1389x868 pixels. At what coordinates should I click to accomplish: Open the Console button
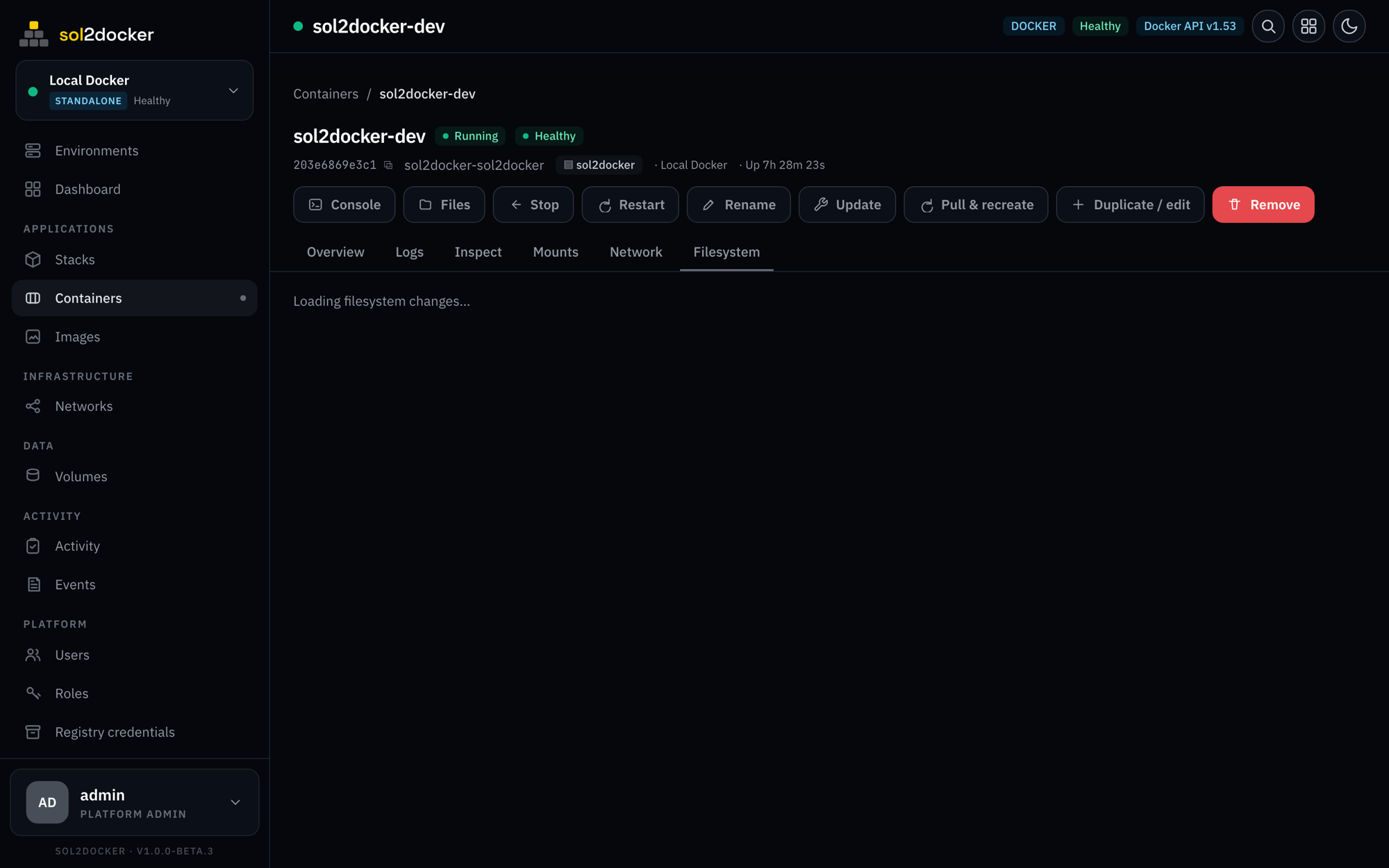tap(344, 204)
